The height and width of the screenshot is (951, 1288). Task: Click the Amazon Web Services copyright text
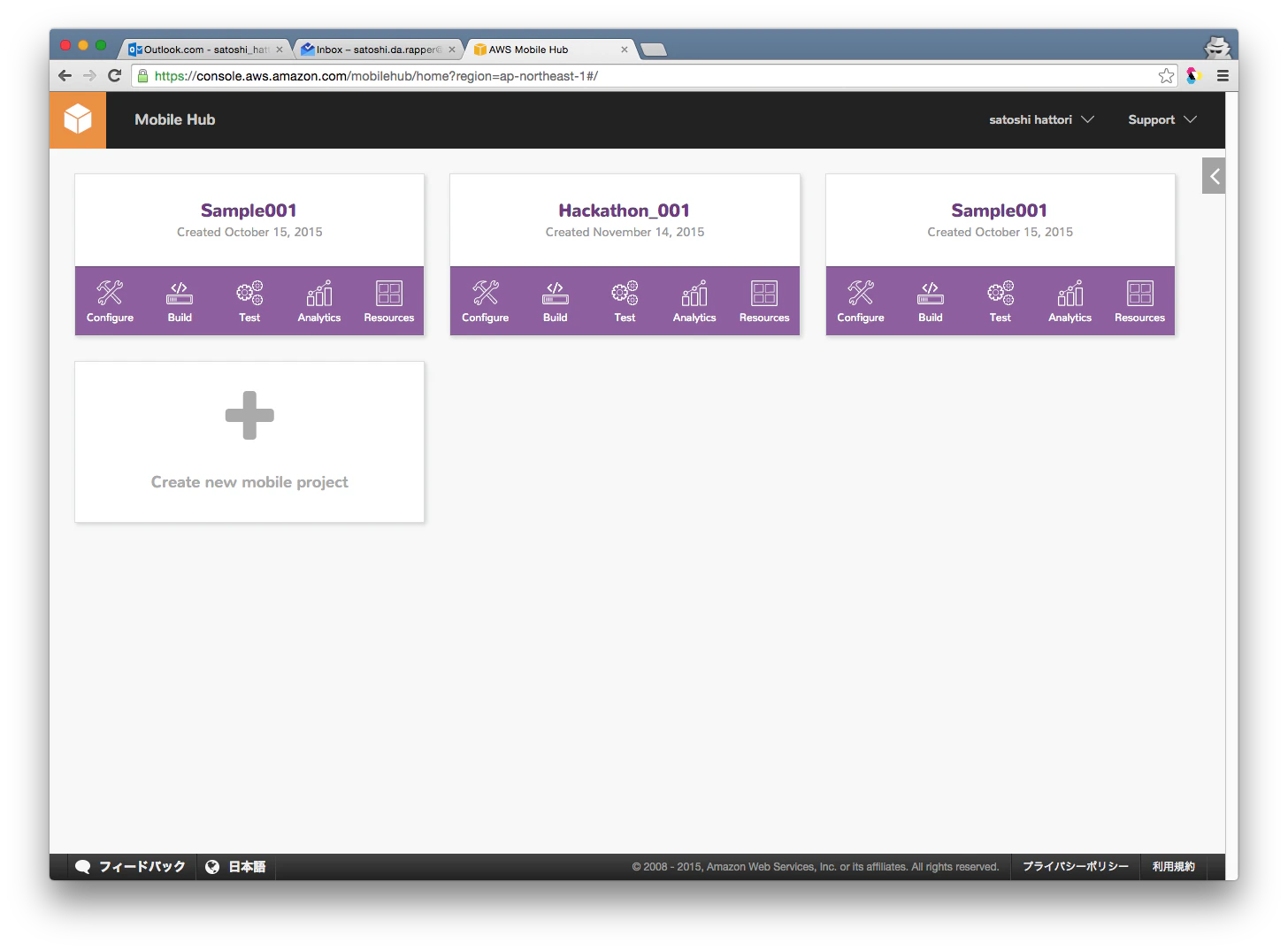pos(816,867)
